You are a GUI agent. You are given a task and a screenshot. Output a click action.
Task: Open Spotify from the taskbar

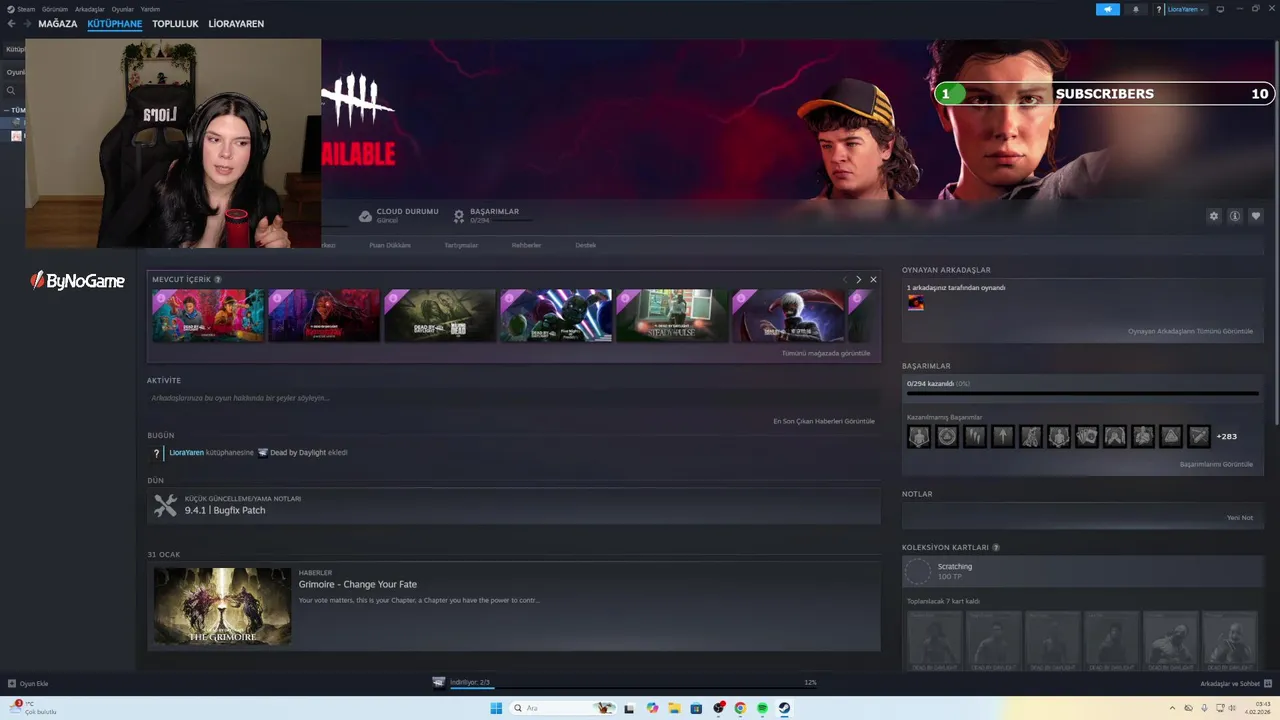pyautogui.click(x=762, y=708)
